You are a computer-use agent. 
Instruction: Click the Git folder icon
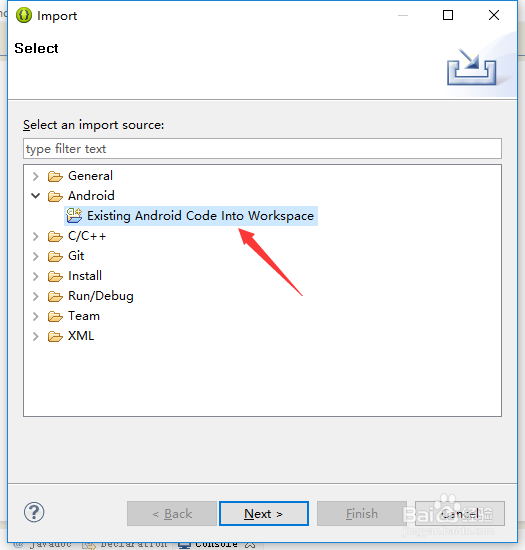pos(55,256)
